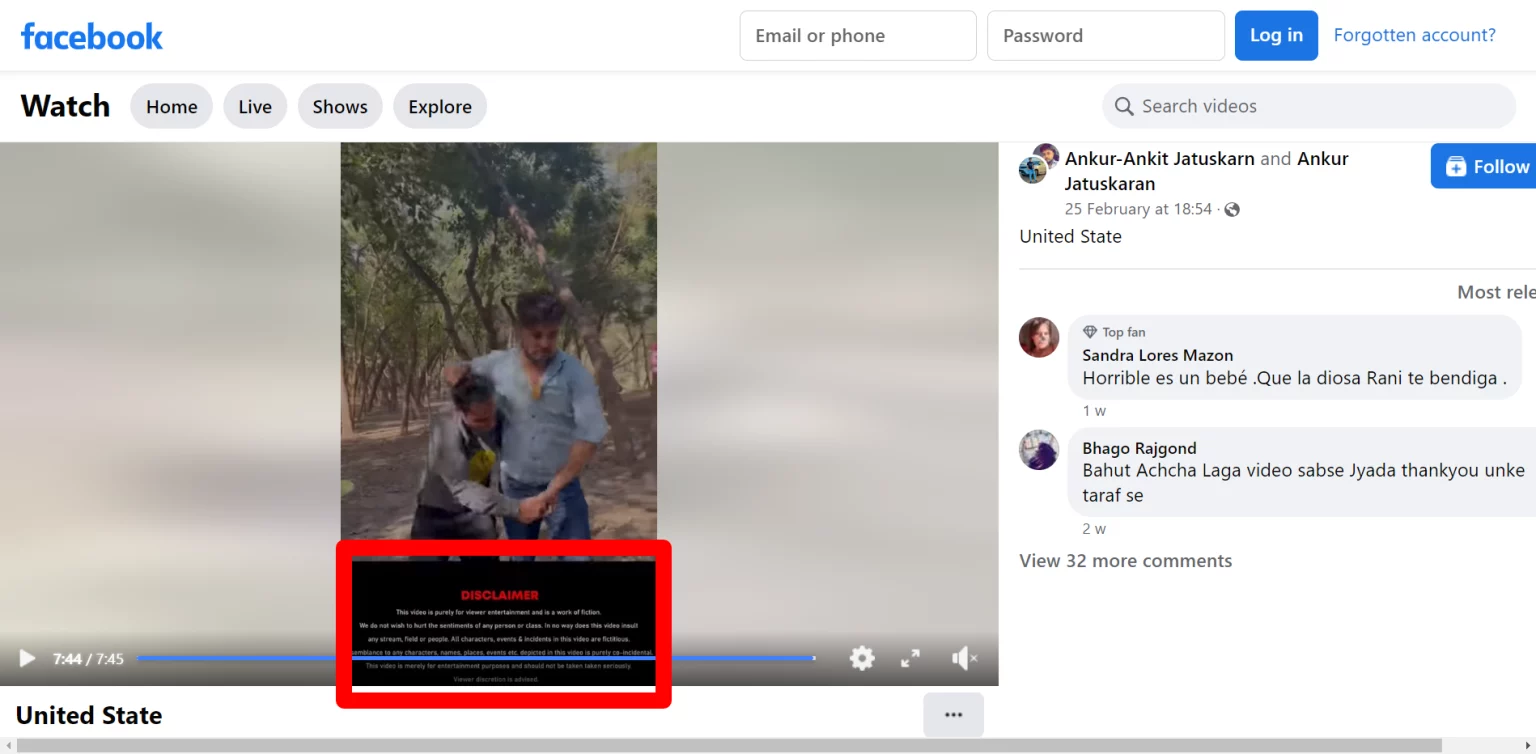Open Bhago Rajgond's avatar
Image resolution: width=1536 pixels, height=754 pixels.
(1039, 450)
